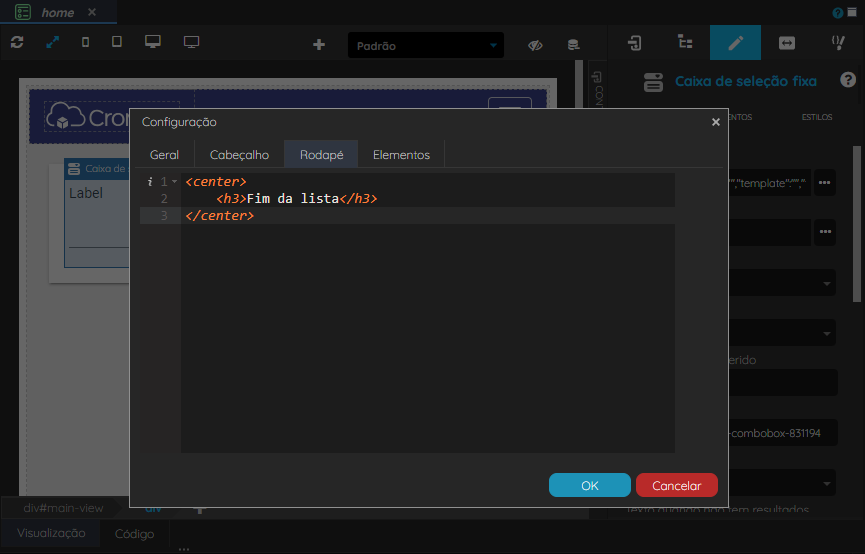Collapse the code fold arrow on line 1
This screenshot has width=865, height=554.
[x=174, y=182]
